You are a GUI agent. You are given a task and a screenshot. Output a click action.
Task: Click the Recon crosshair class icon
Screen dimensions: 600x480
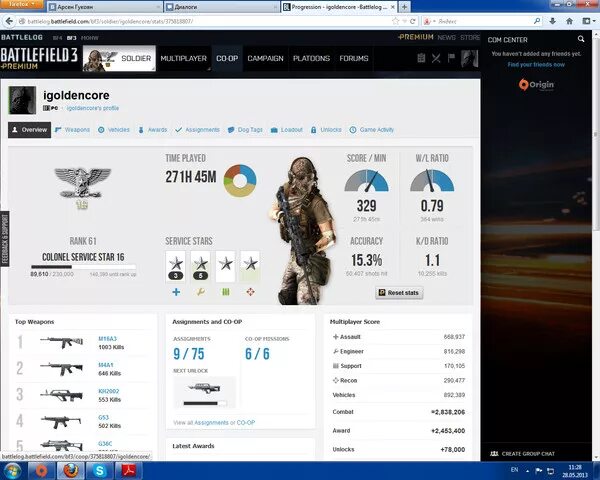pos(250,292)
